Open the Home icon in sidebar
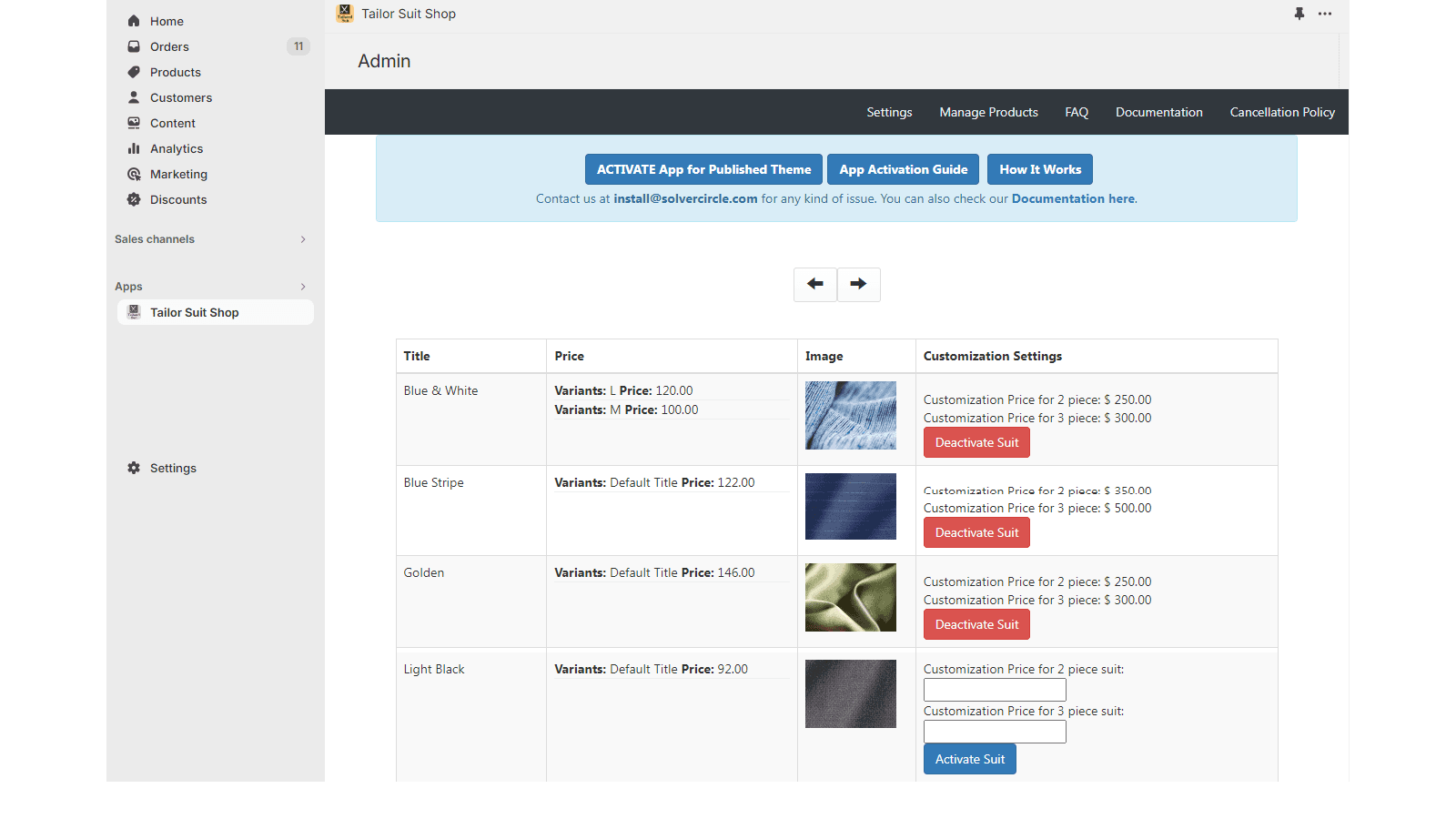Viewport: 1456px width, 819px height. point(134,21)
